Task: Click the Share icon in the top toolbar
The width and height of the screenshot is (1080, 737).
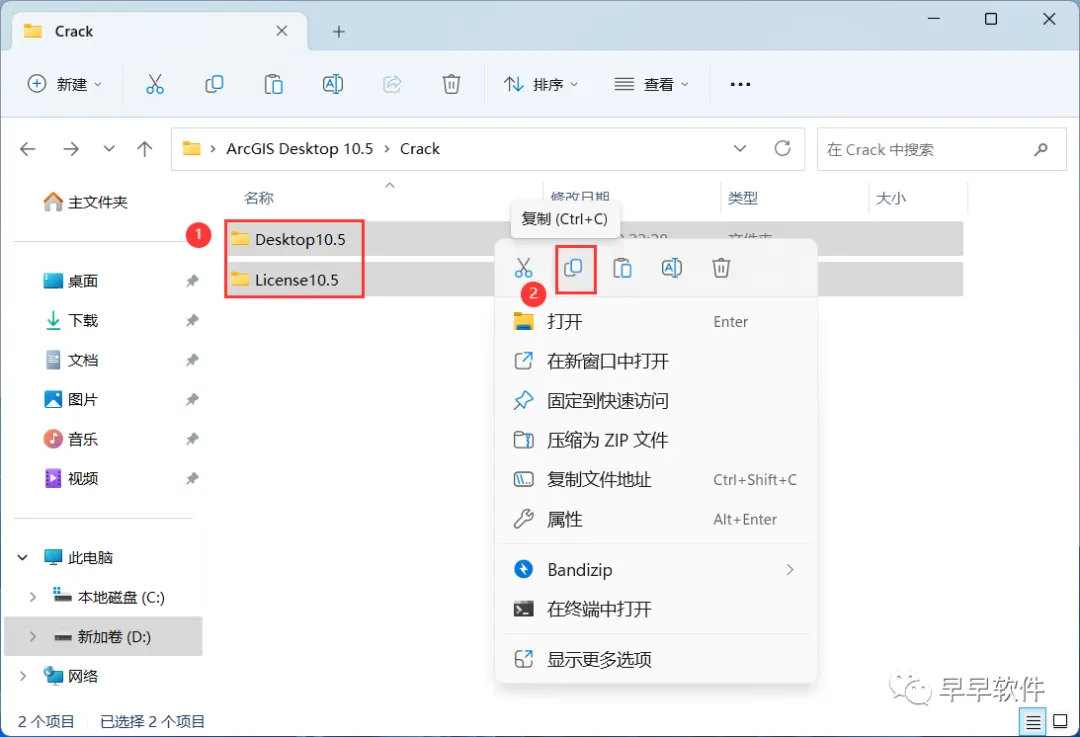Action: [392, 84]
